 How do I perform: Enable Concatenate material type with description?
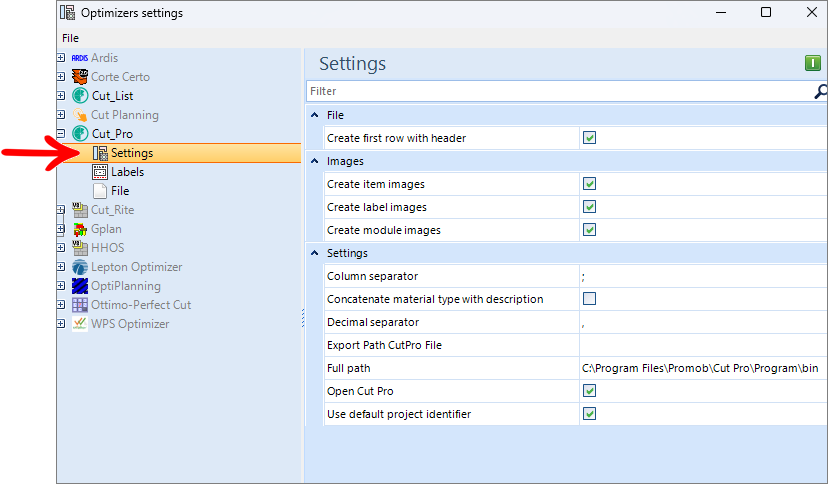(x=589, y=299)
